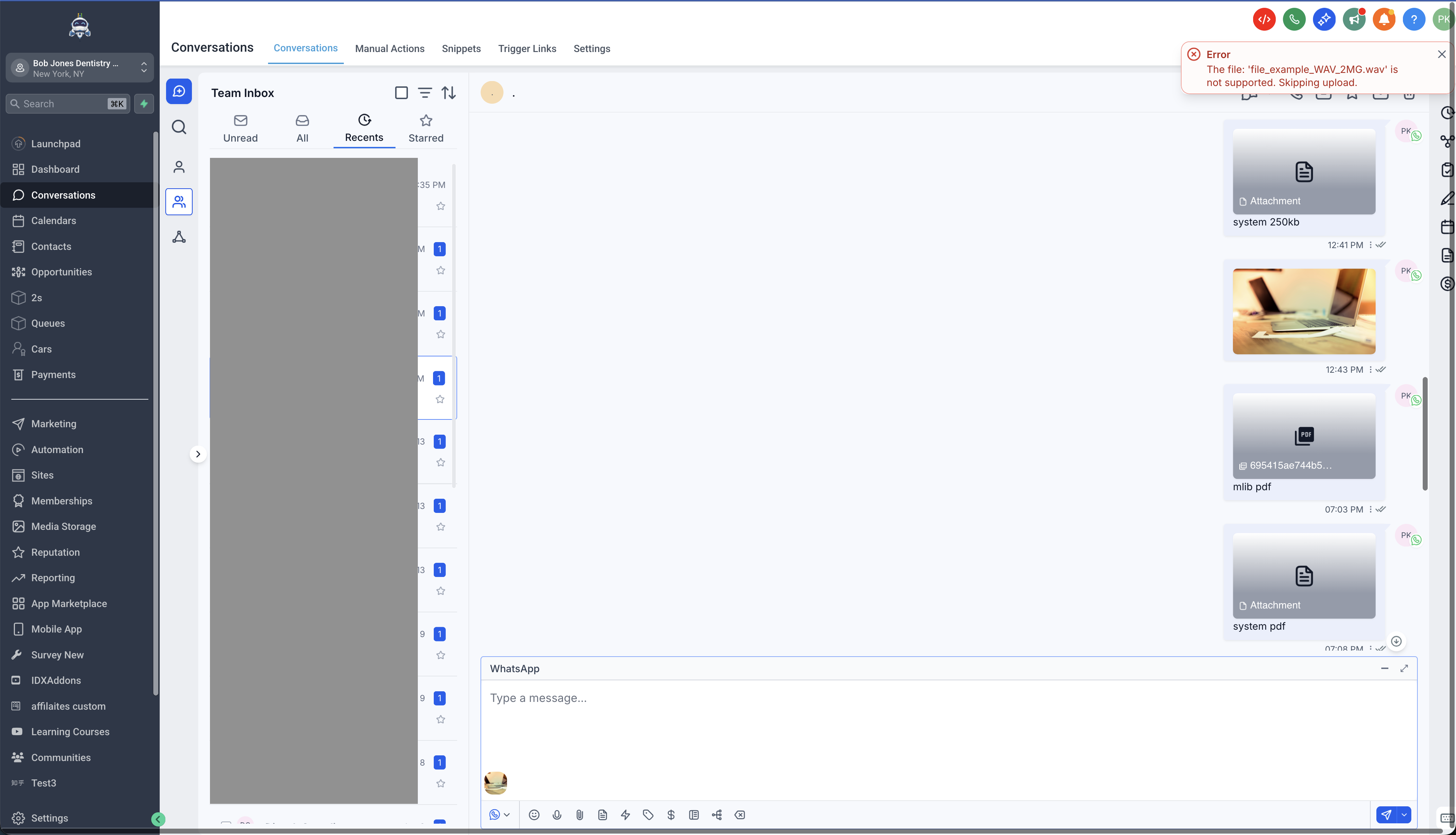Click the tag icon in composer toolbar
The height and width of the screenshot is (835, 1456).
click(x=648, y=815)
